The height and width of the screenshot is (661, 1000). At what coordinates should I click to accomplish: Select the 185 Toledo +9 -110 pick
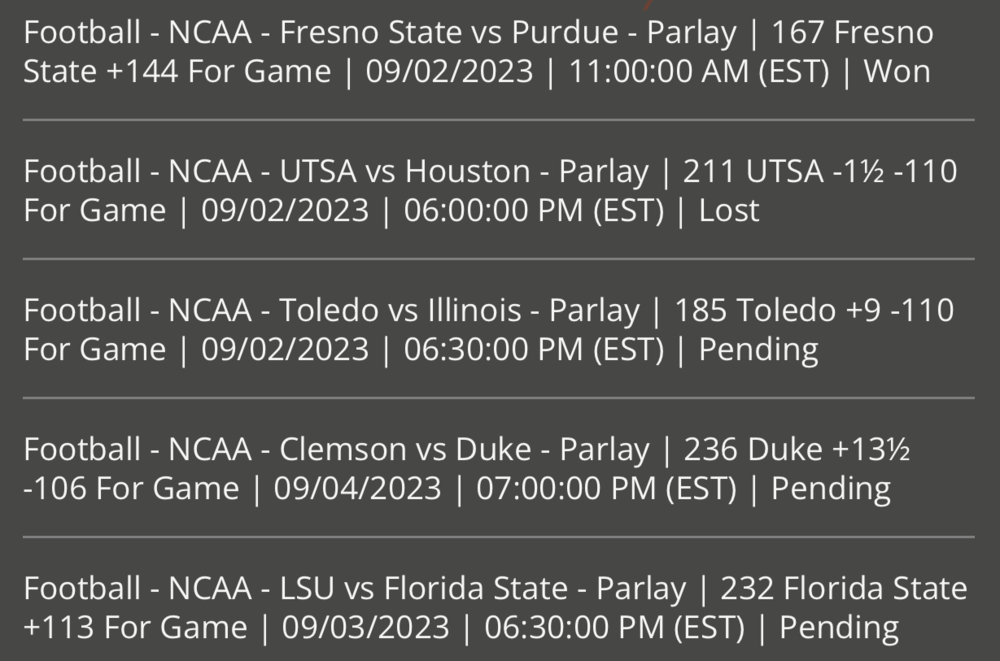[814, 311]
